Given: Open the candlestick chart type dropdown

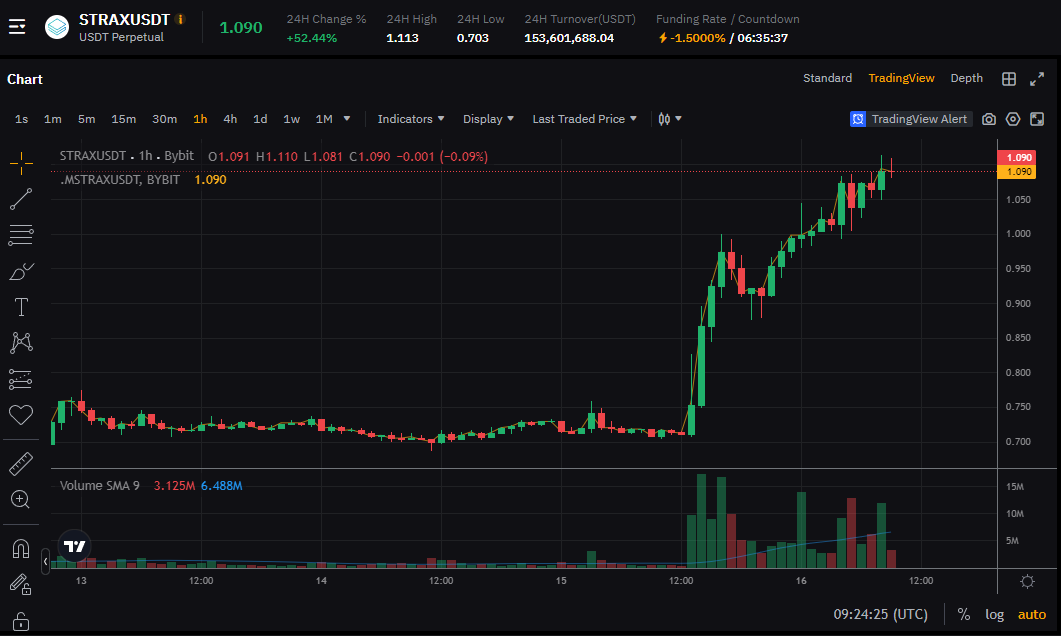Looking at the screenshot, I should pyautogui.click(x=670, y=119).
